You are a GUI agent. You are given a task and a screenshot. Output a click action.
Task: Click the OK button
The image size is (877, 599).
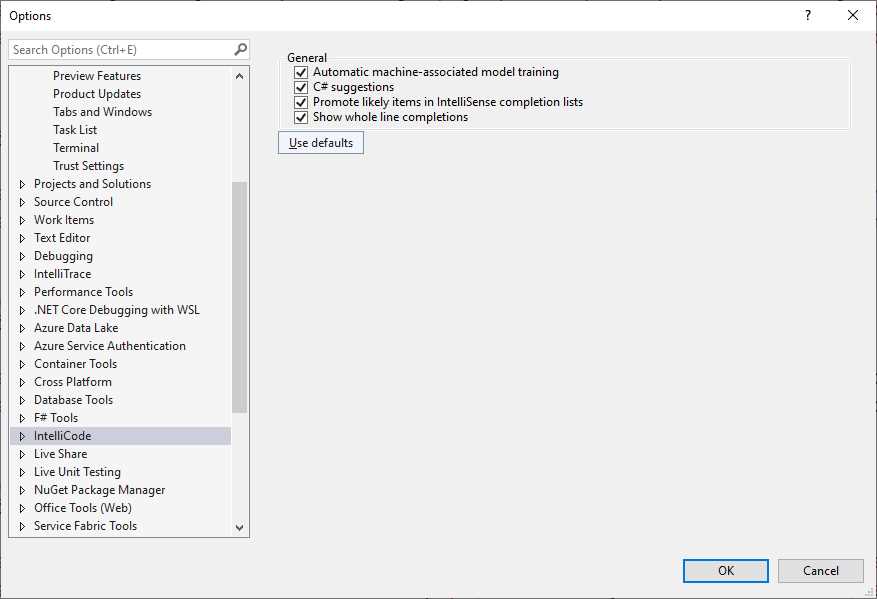pyautogui.click(x=725, y=570)
